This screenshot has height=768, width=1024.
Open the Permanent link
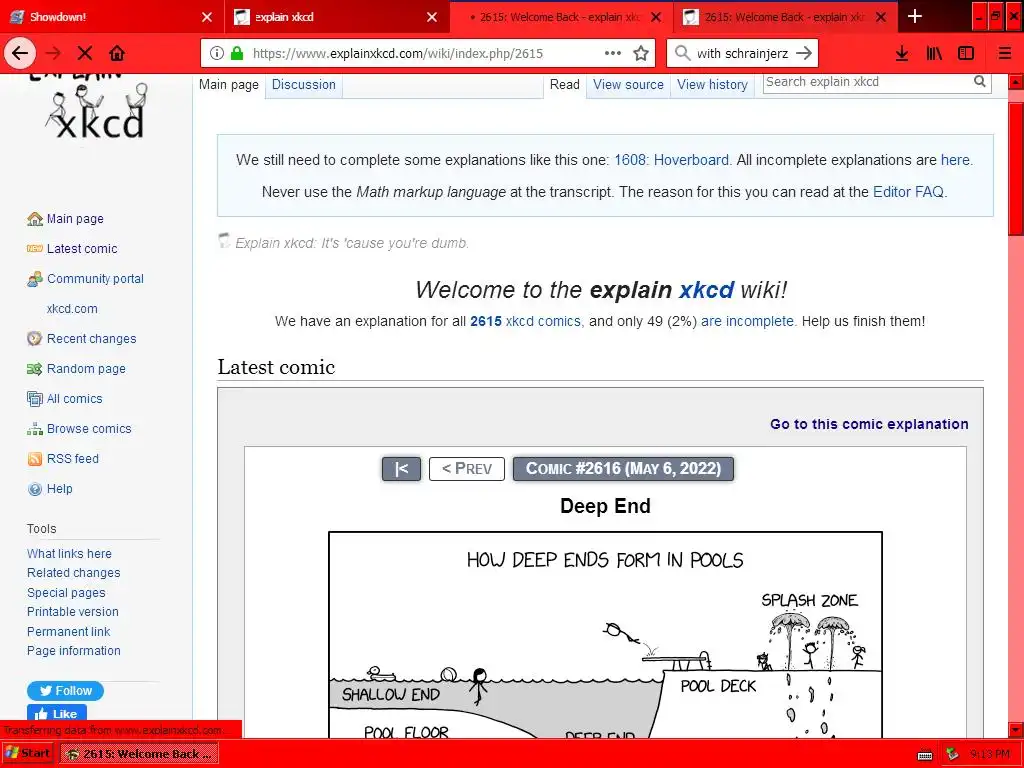pos(69,632)
